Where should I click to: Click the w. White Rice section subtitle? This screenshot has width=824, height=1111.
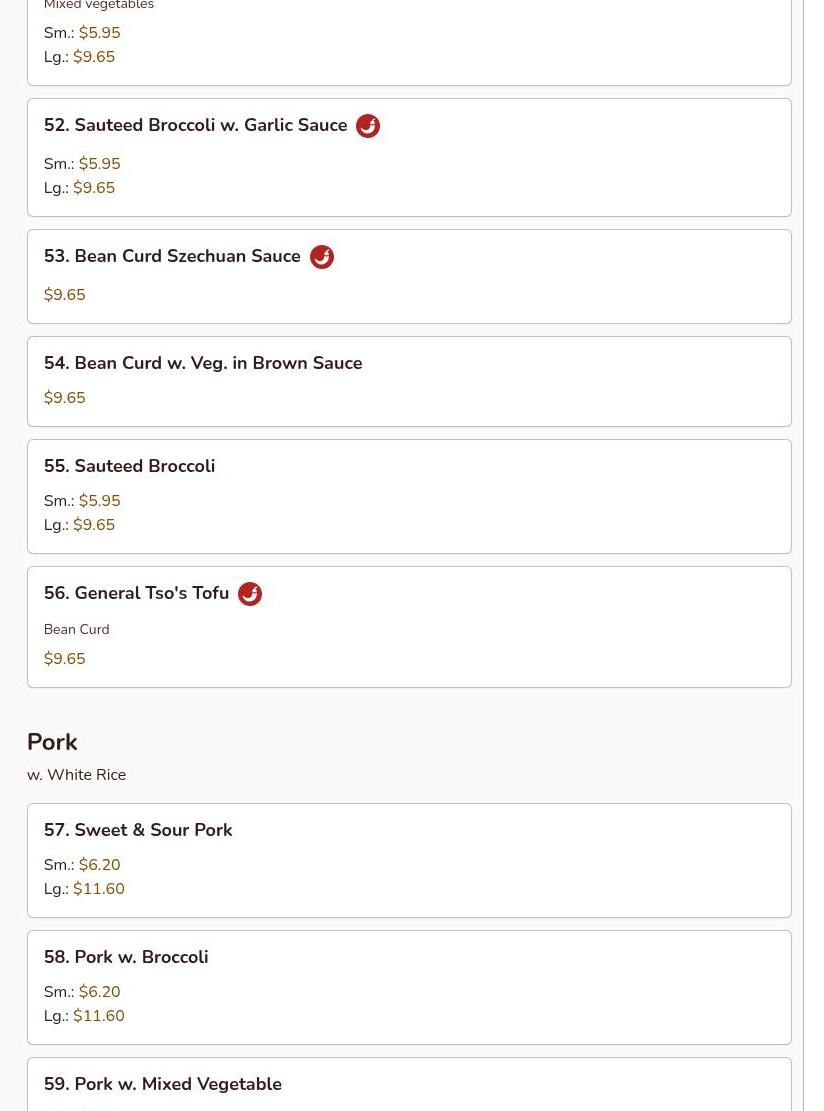[x=77, y=774]
